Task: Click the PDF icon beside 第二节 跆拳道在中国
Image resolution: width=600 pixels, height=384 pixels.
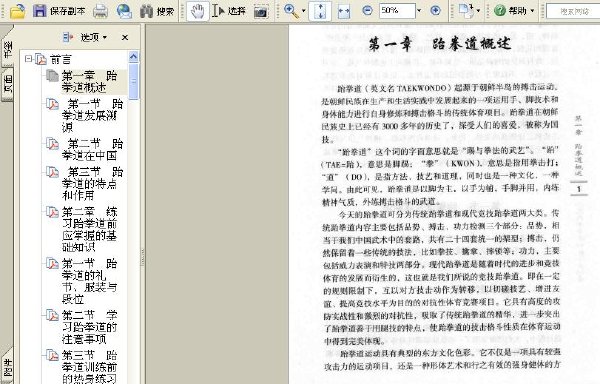Action: pos(52,144)
